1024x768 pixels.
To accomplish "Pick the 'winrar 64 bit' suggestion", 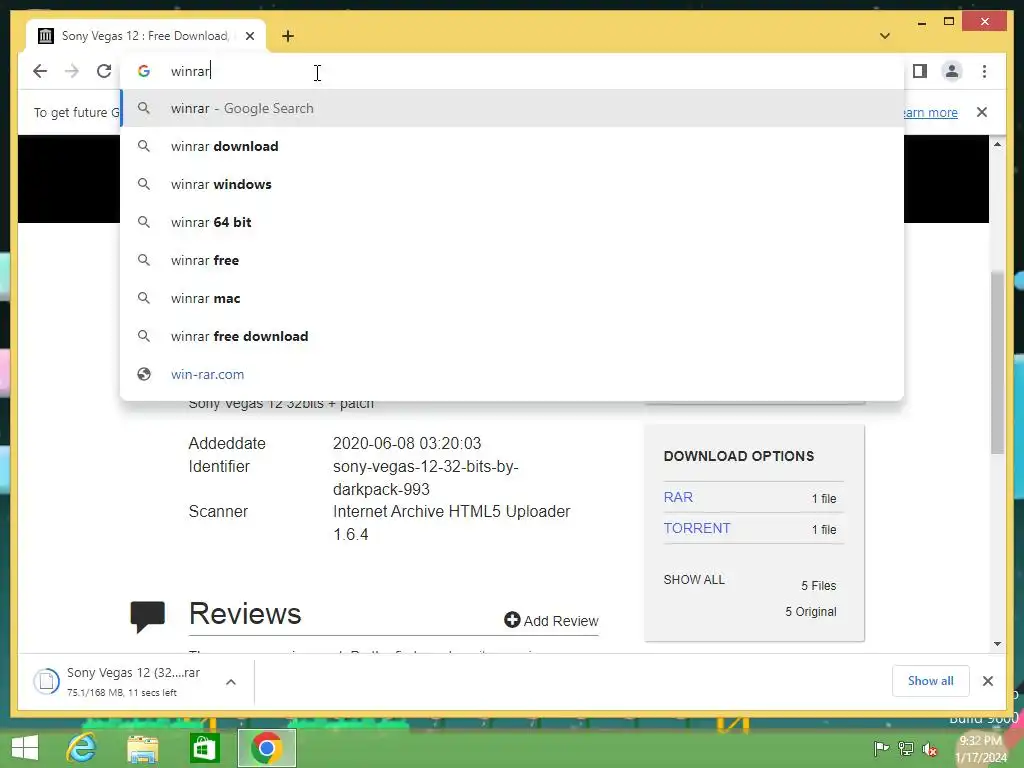I will (x=513, y=222).
